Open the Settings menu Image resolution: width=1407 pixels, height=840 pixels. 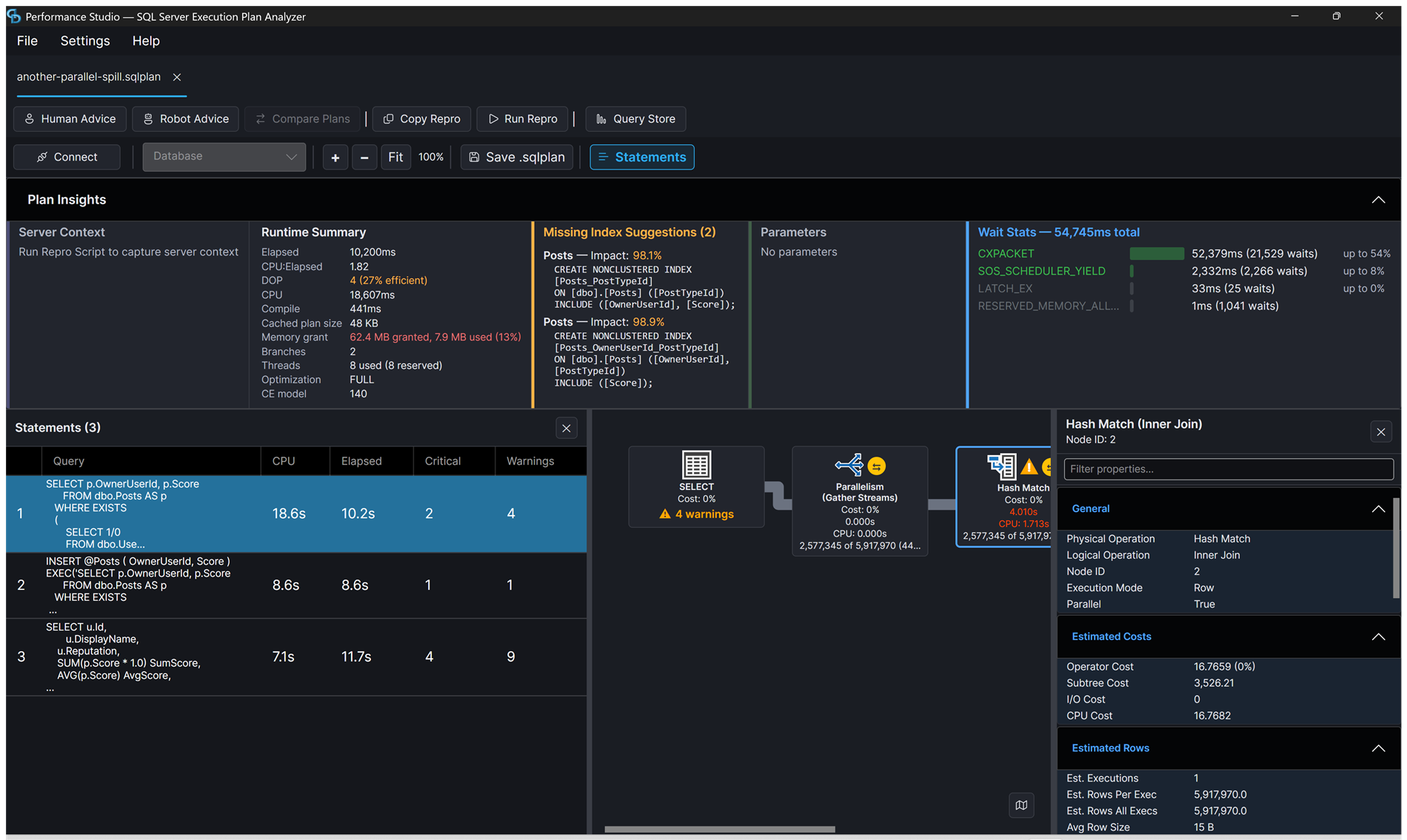point(85,41)
